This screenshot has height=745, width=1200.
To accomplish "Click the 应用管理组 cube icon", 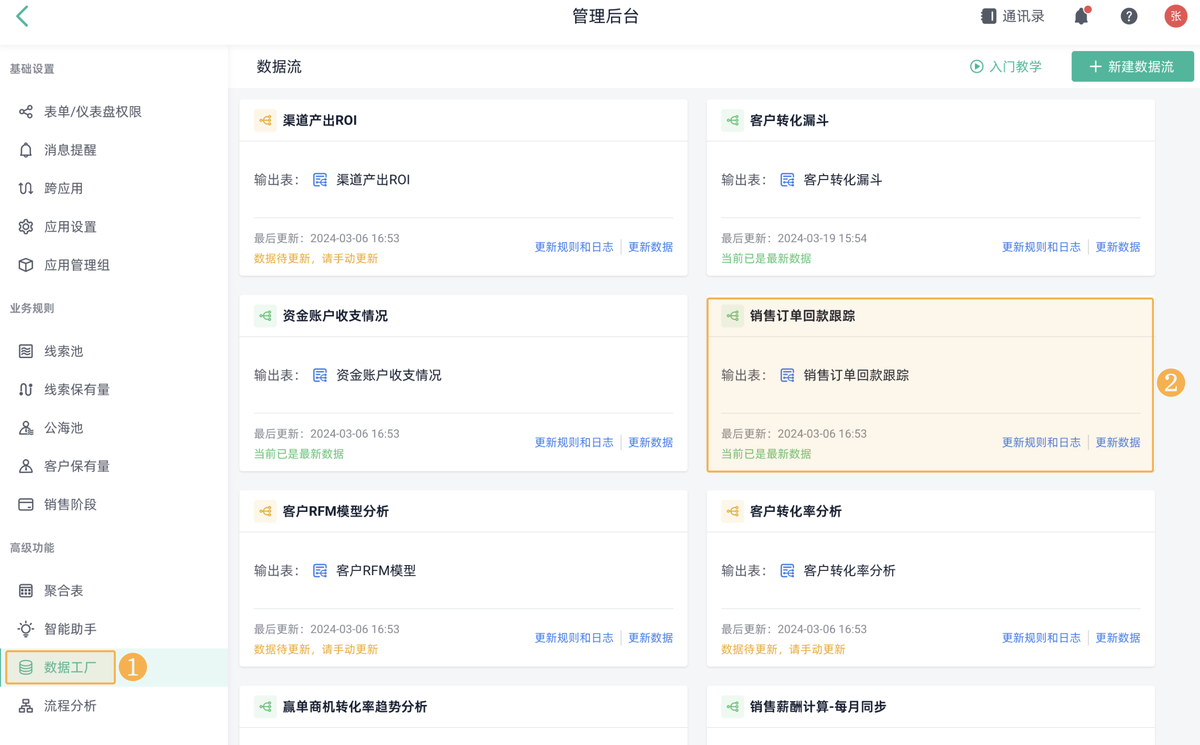I will tap(26, 265).
